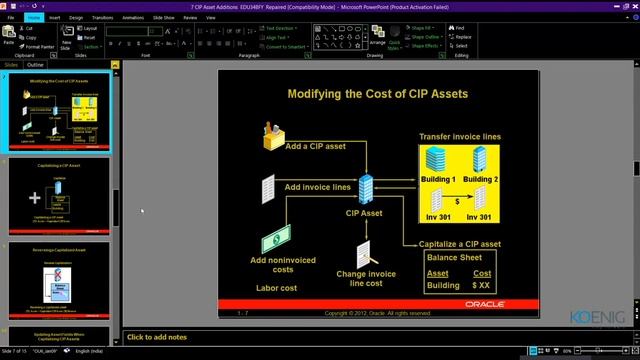Switch to the Slide Show ribbon tab
Screen dimensions: 640x360
pos(163,18)
